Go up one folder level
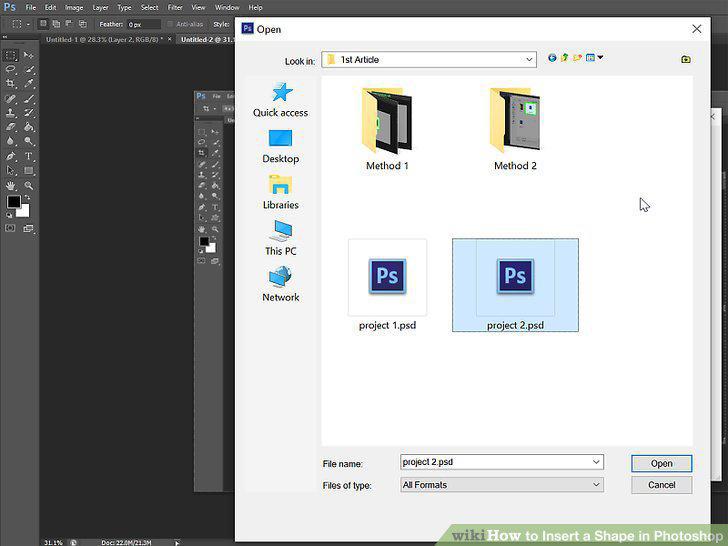 [565, 58]
